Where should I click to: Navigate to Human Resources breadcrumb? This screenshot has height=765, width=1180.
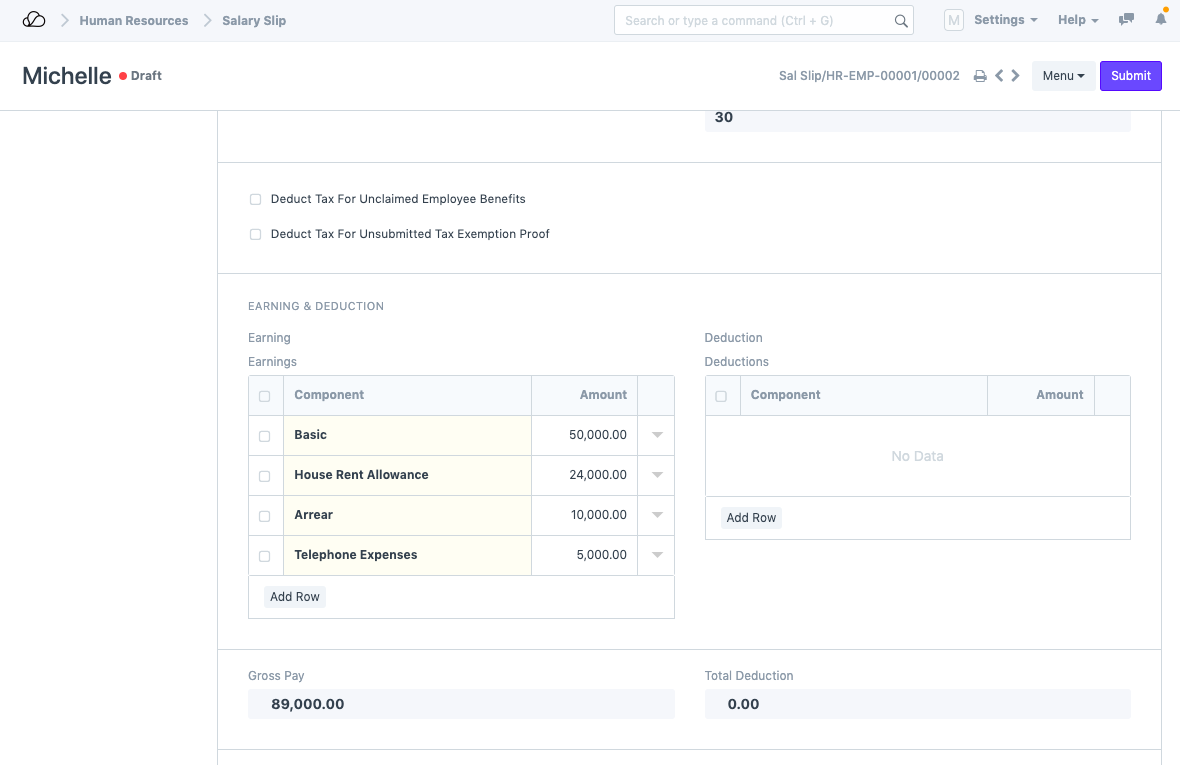click(x=134, y=20)
